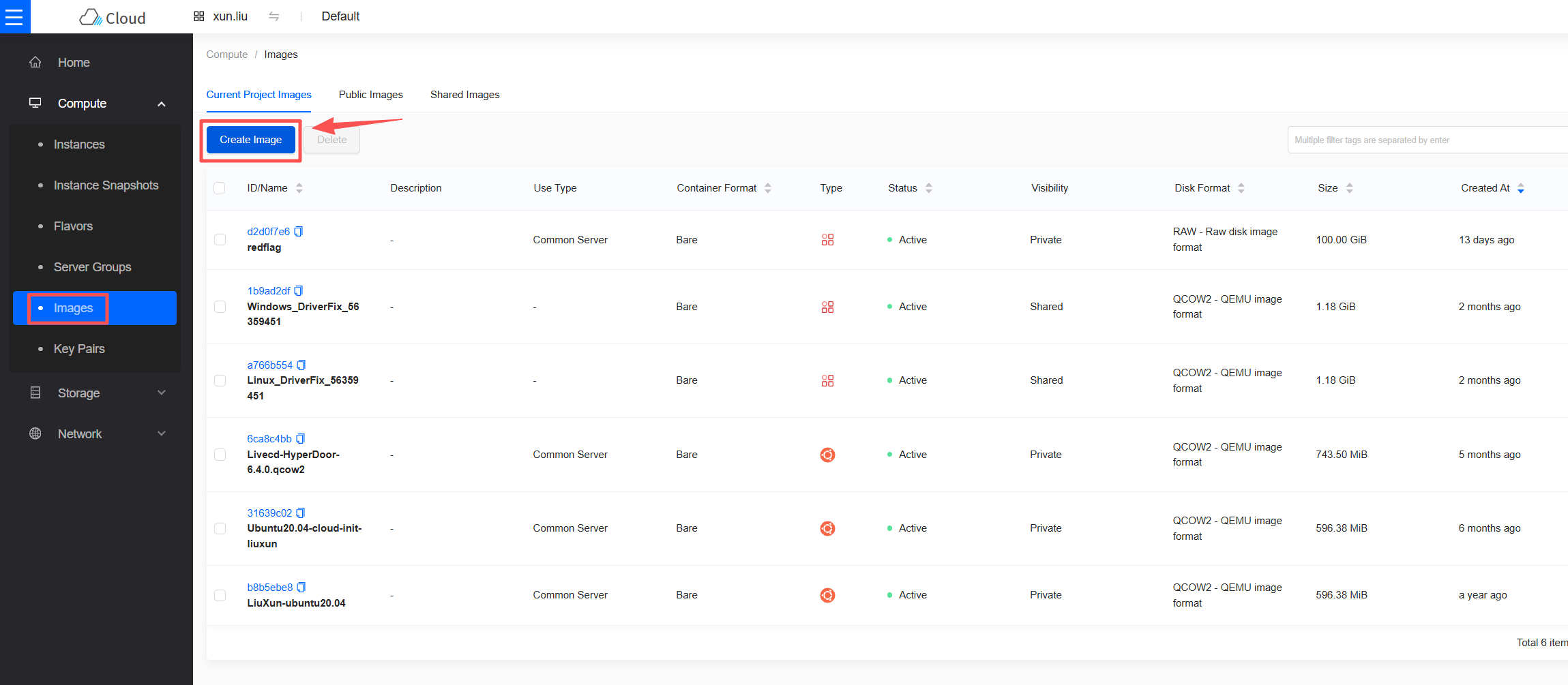Image resolution: width=1568 pixels, height=685 pixels.
Task: Click the Windows type icon for Windows_DriverFix_56359451
Action: (827, 307)
